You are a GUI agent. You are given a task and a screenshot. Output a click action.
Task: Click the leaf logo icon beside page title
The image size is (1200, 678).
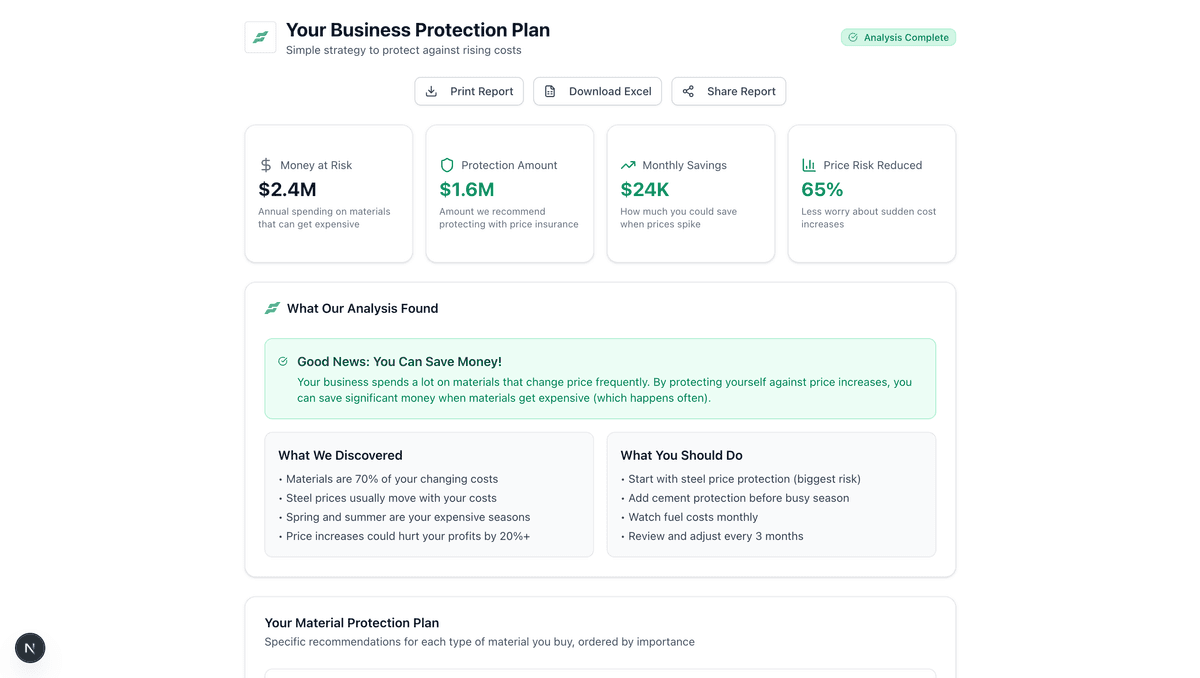[x=260, y=37]
